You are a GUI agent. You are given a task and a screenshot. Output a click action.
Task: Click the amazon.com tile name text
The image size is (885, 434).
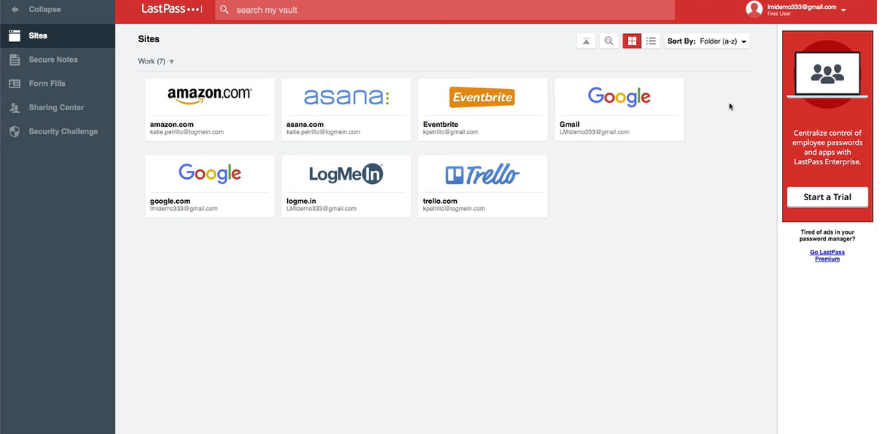point(170,124)
